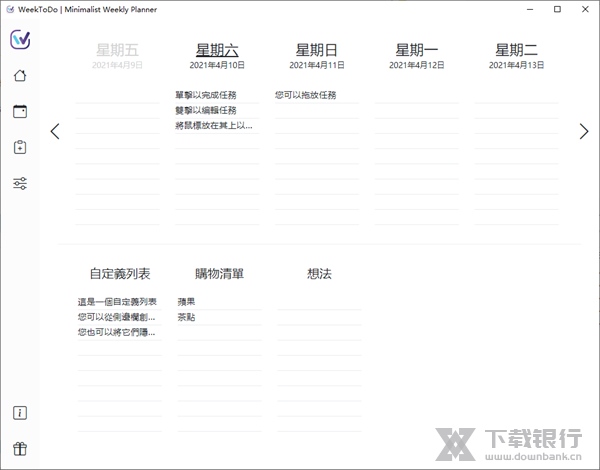Click task 將鼠標放在其上以...

click(214, 126)
